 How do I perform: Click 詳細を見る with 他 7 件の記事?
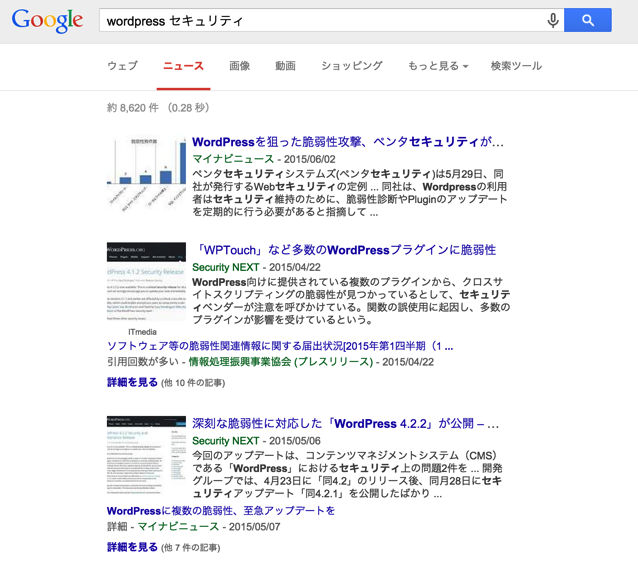132,547
